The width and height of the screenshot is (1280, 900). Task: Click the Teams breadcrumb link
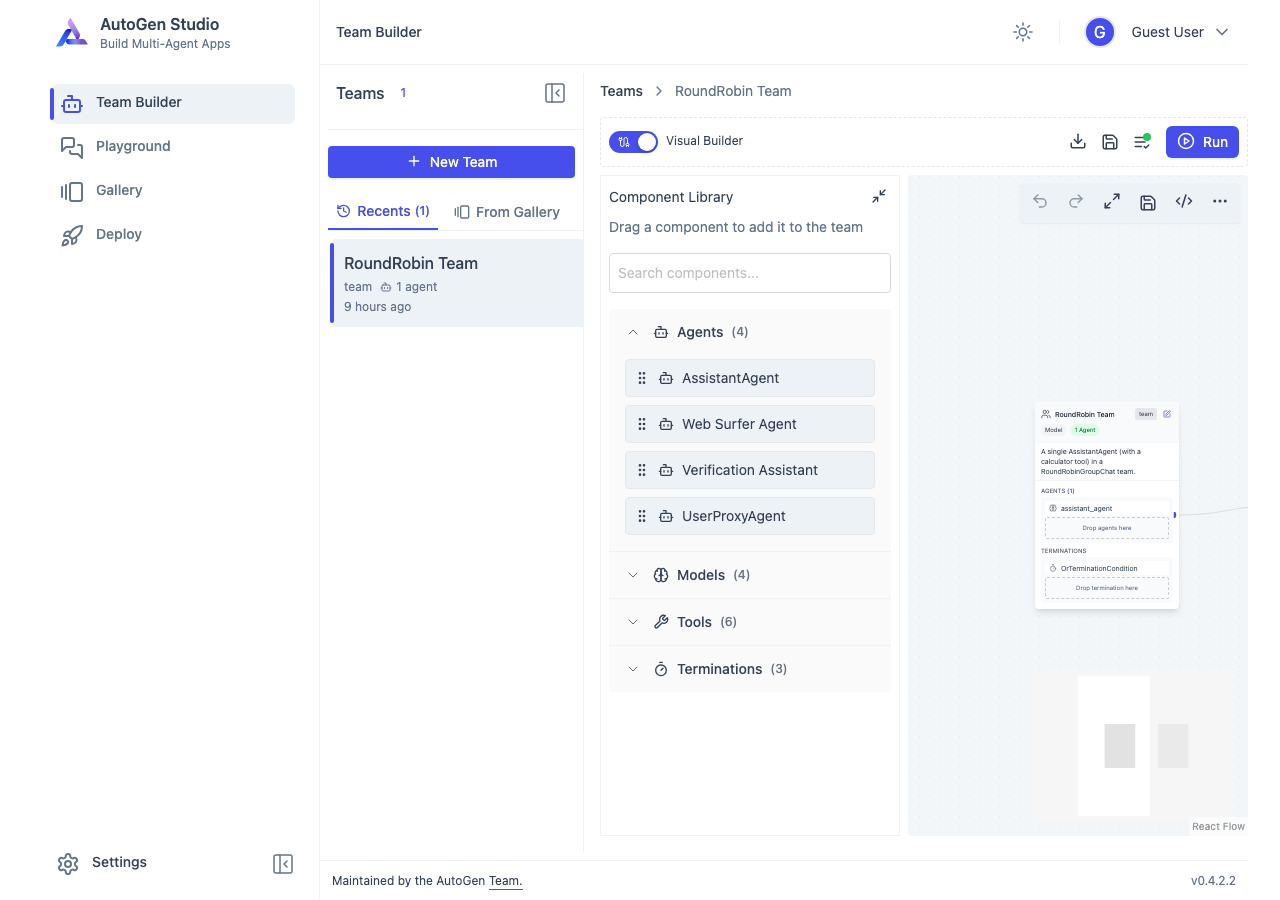[621, 91]
